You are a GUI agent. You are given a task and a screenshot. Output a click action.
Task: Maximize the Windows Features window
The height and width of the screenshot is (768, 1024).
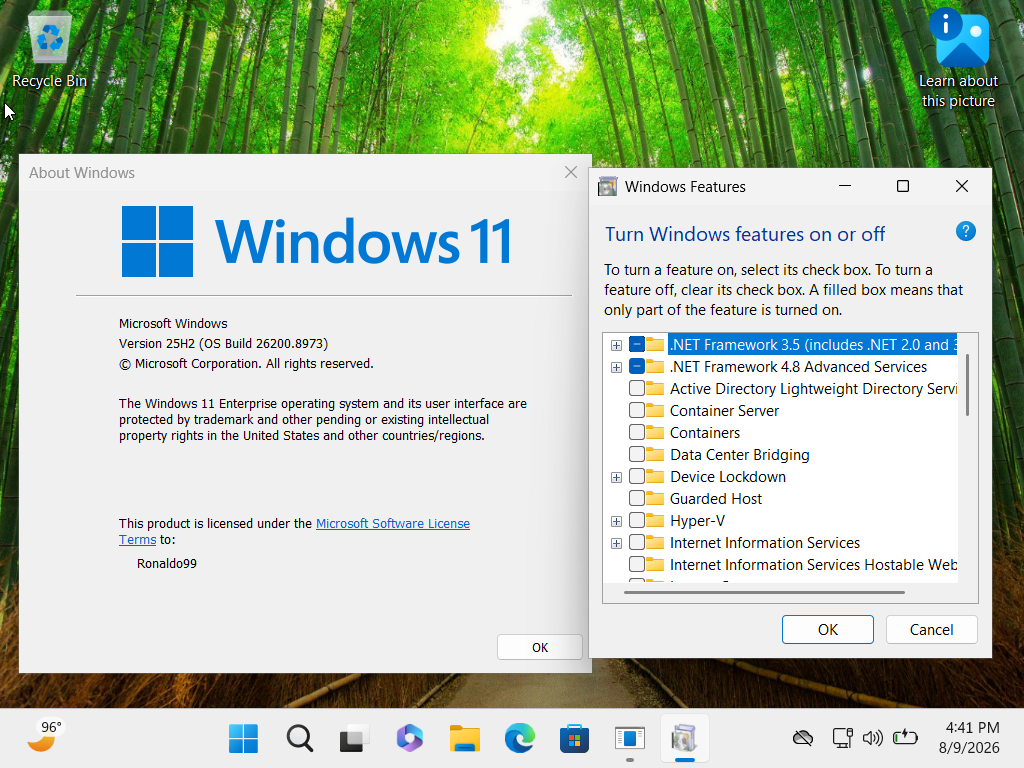(903, 186)
